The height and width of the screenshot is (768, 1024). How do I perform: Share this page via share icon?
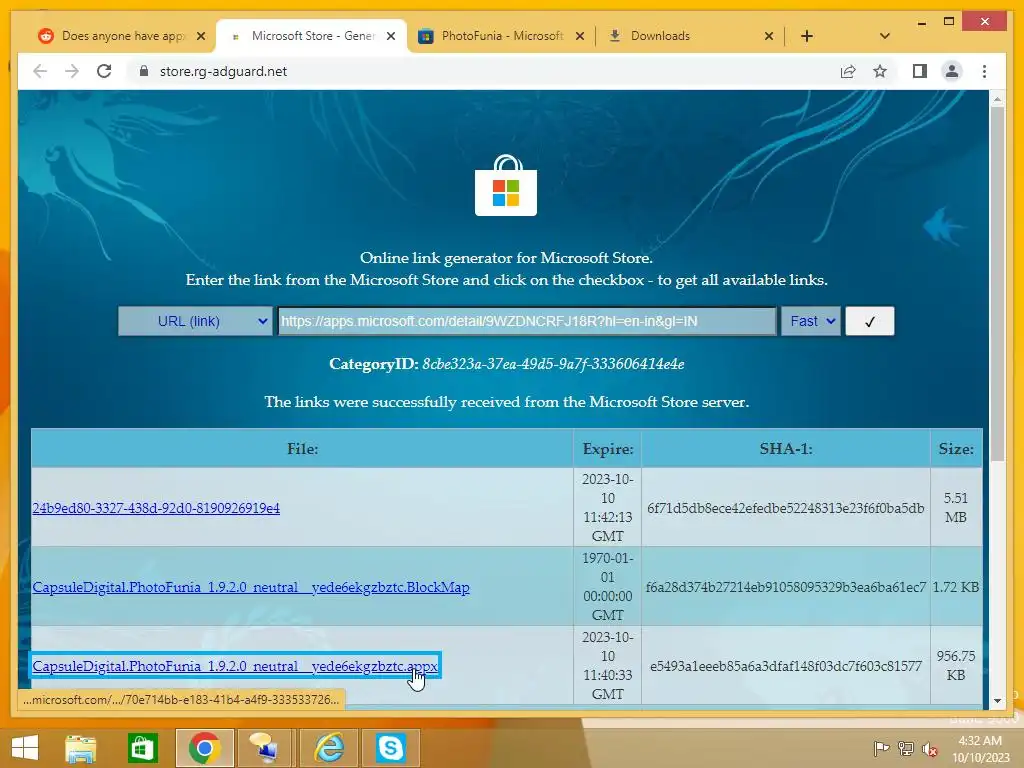pos(848,71)
